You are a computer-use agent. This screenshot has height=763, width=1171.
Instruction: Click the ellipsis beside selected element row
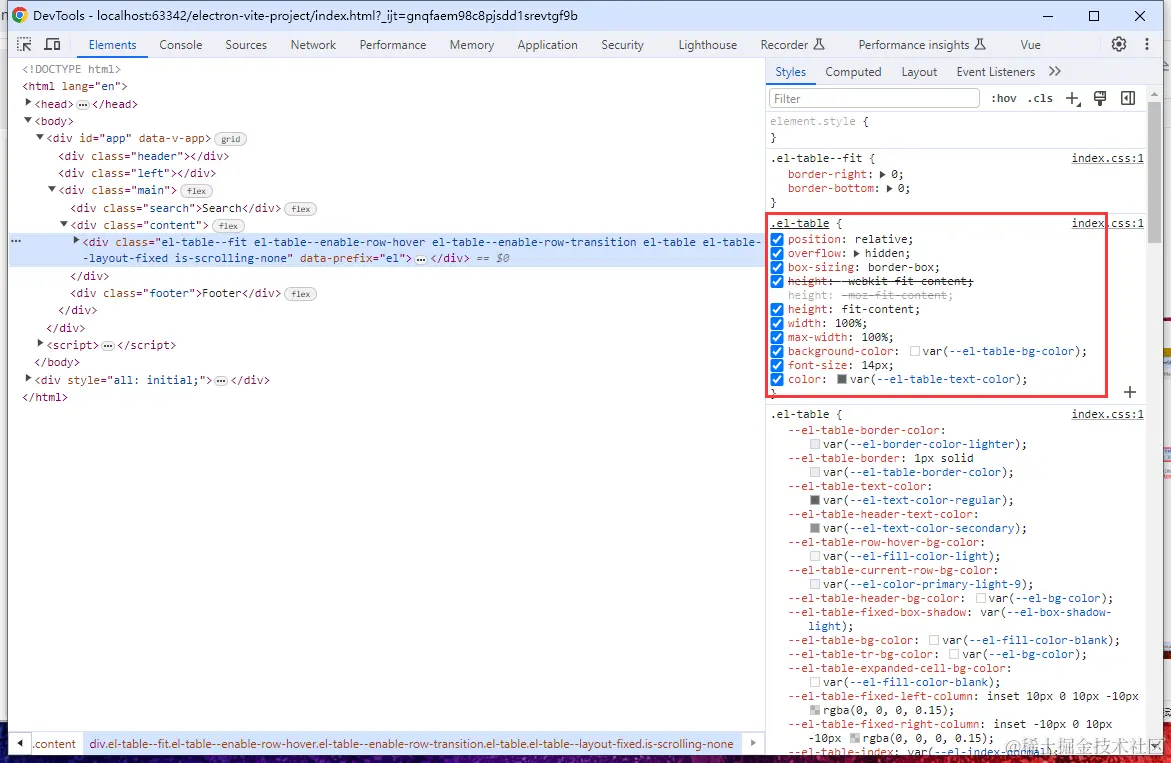click(x=16, y=241)
